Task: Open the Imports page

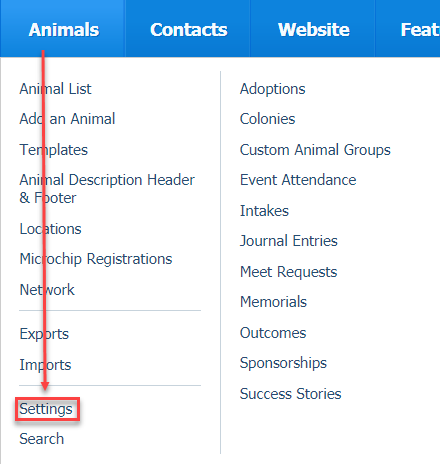Action: pos(45,365)
